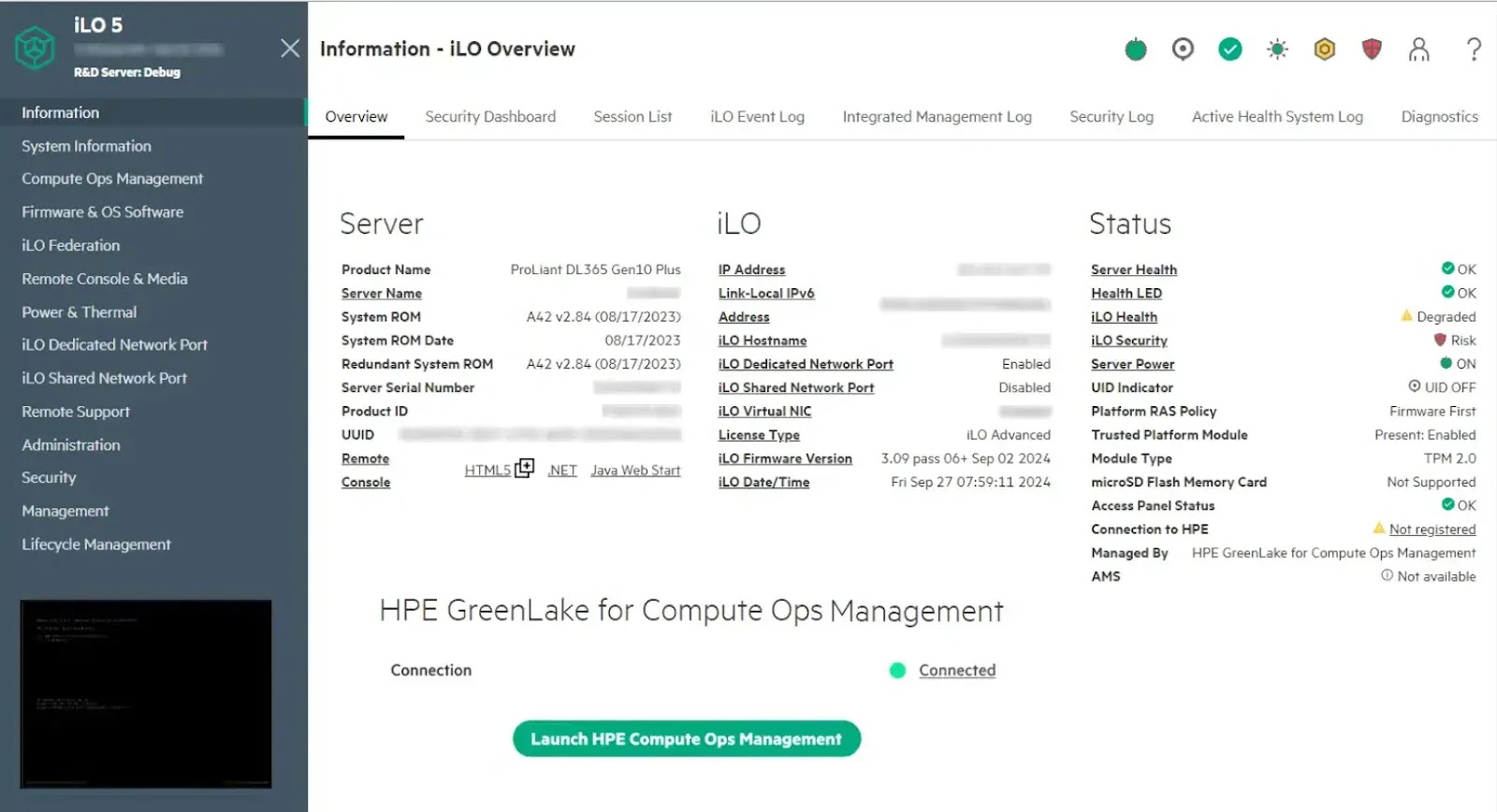Open help with question mark icon

[1474, 49]
